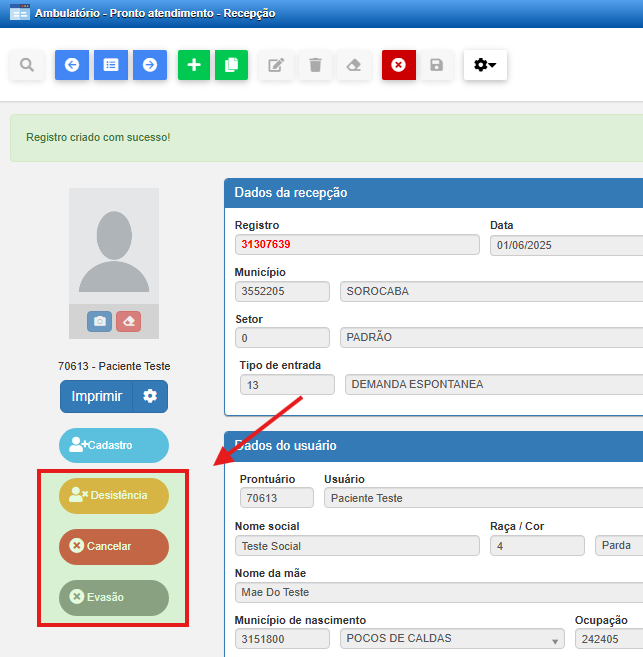643x657 pixels.
Task: Click the trash delete toolbar icon
Action: pyautogui.click(x=315, y=65)
